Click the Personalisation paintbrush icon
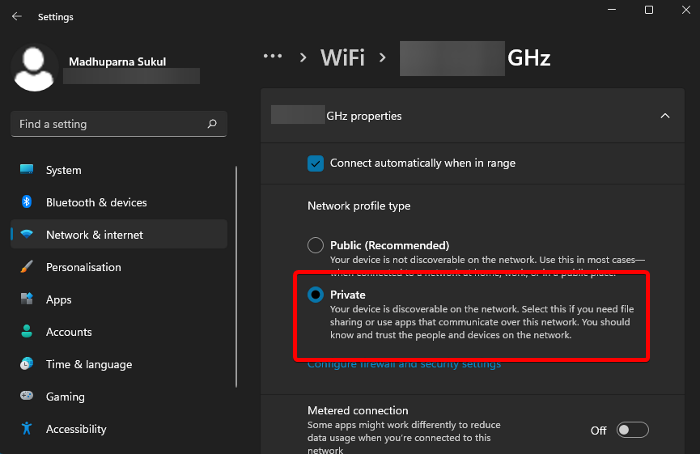Image resolution: width=700 pixels, height=454 pixels. tap(26, 267)
